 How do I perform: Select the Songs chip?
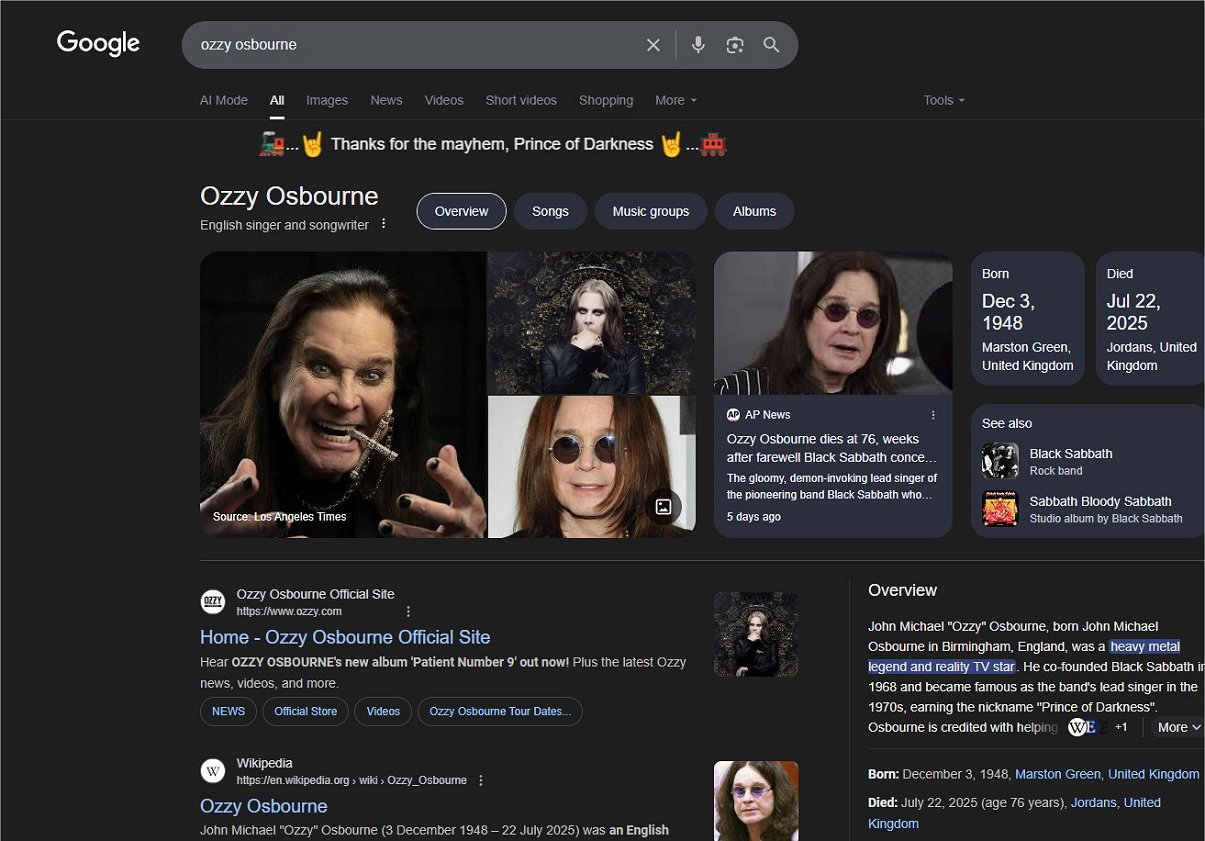[x=550, y=211]
